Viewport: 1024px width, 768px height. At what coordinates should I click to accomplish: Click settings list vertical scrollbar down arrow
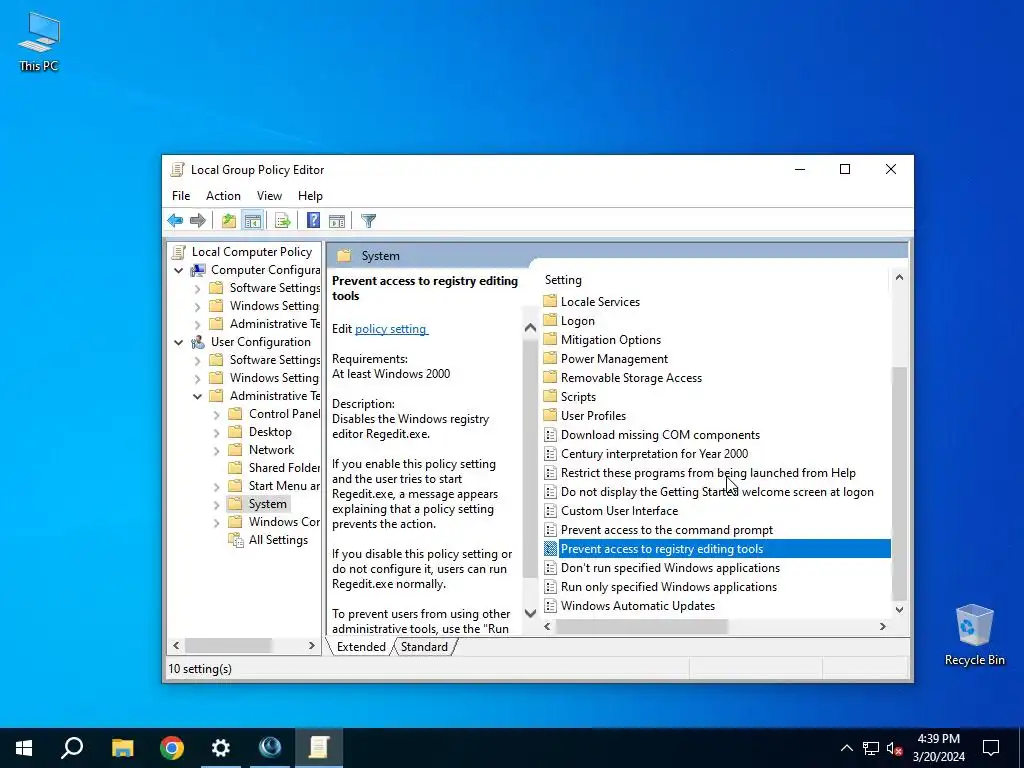(x=899, y=609)
